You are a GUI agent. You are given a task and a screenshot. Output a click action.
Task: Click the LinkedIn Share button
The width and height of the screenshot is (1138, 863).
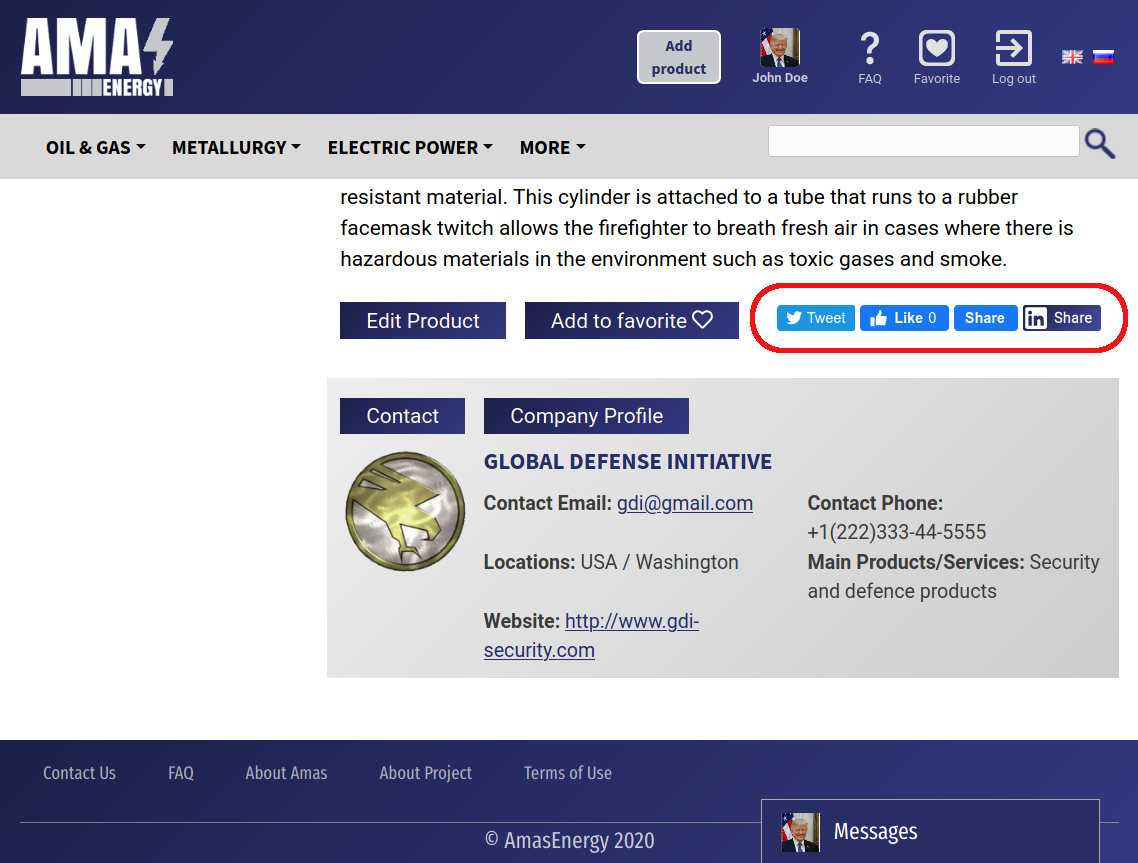tap(1061, 318)
